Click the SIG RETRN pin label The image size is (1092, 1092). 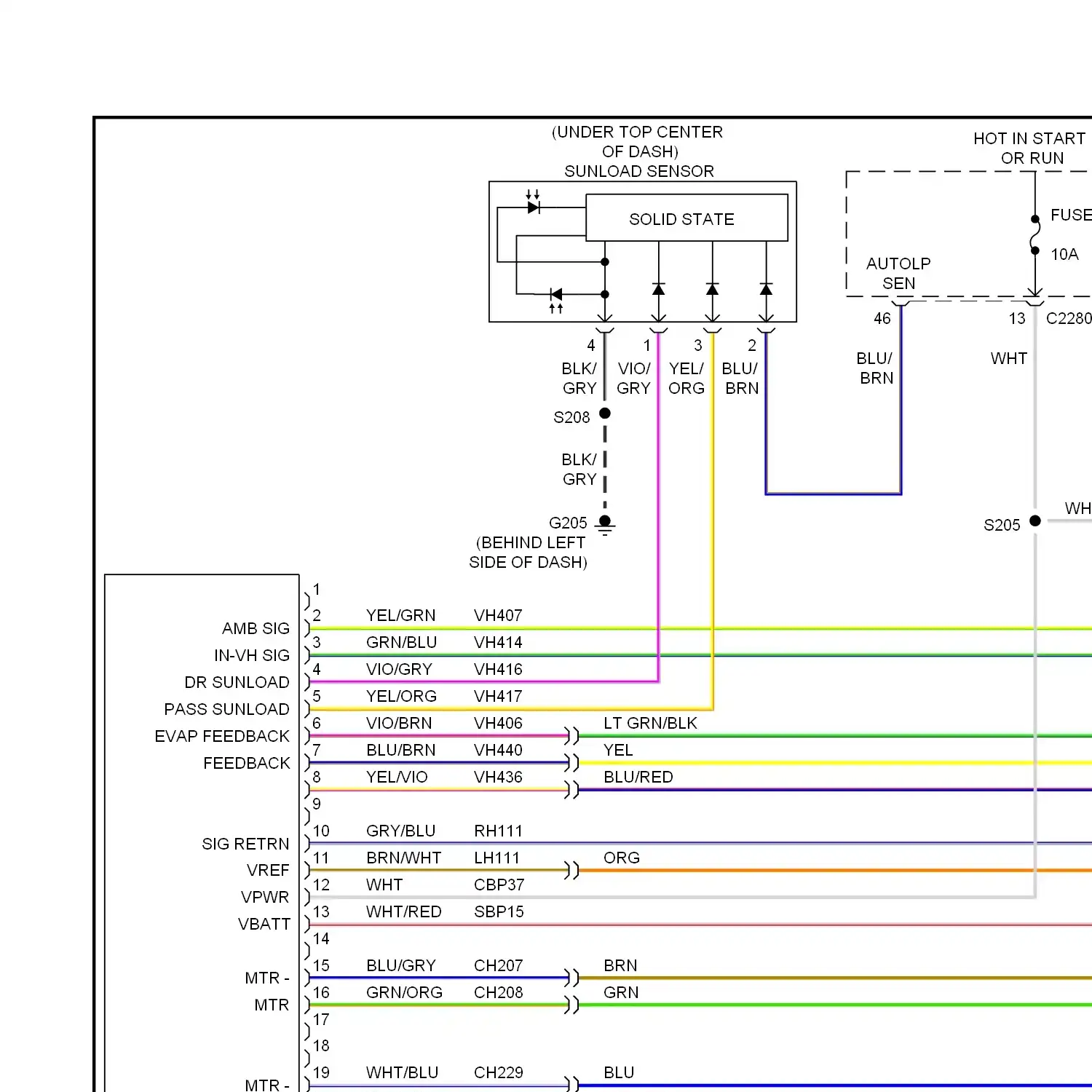(x=245, y=844)
